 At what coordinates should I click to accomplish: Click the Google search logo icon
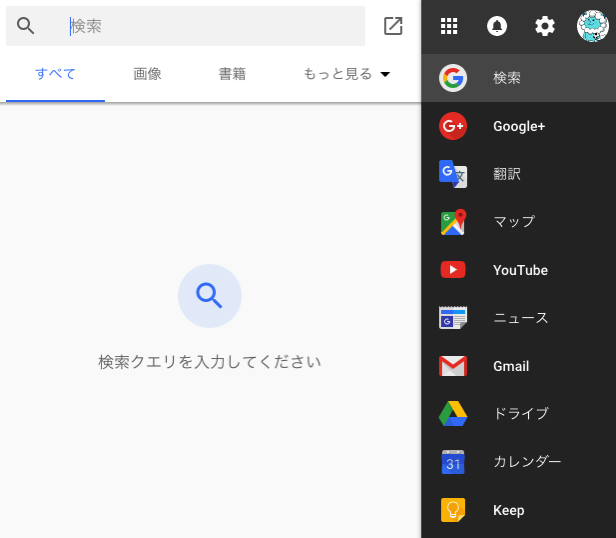click(x=453, y=78)
